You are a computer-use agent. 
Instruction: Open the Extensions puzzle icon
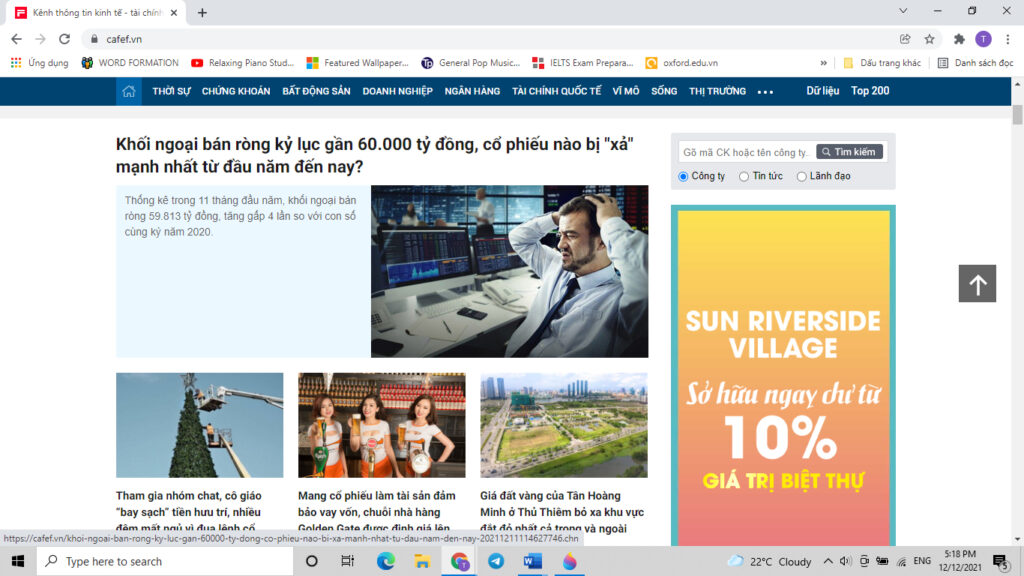(x=959, y=39)
